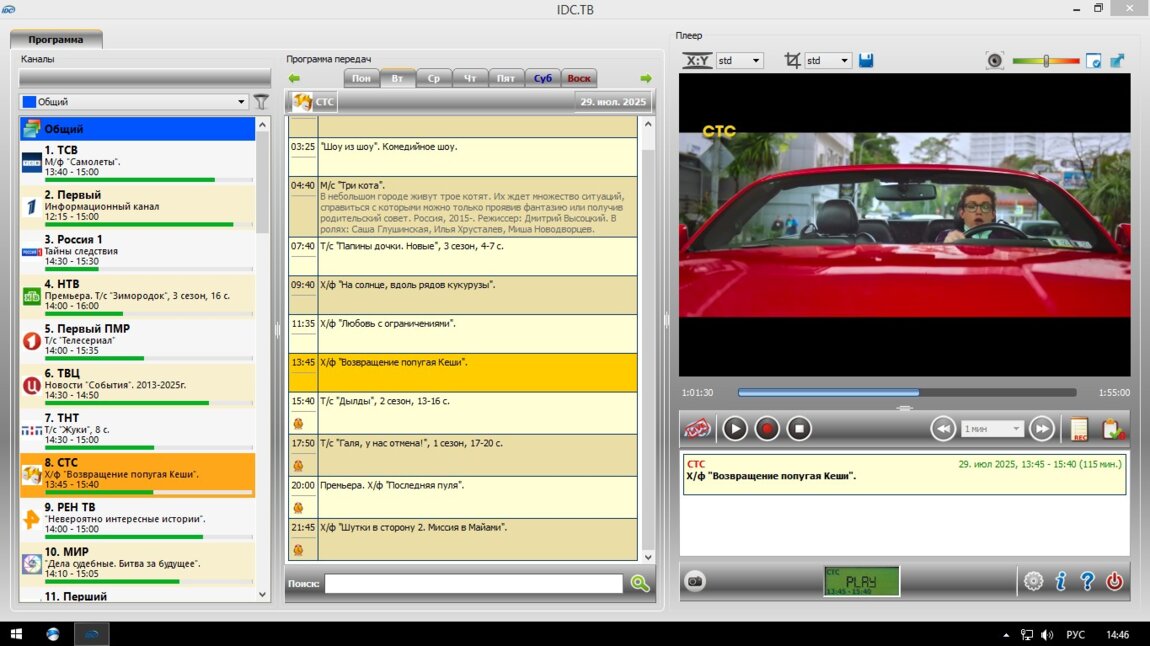Open settings with the gear icon
Screen dimensions: 1150x646
coord(1033,581)
